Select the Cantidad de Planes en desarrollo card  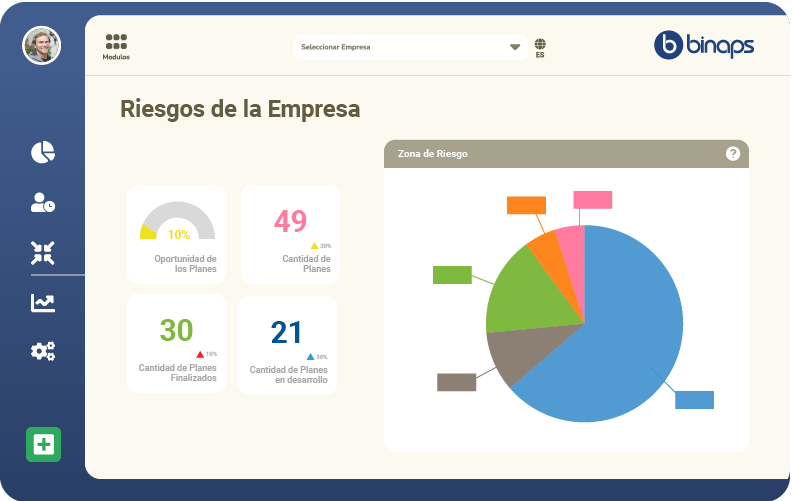288,345
